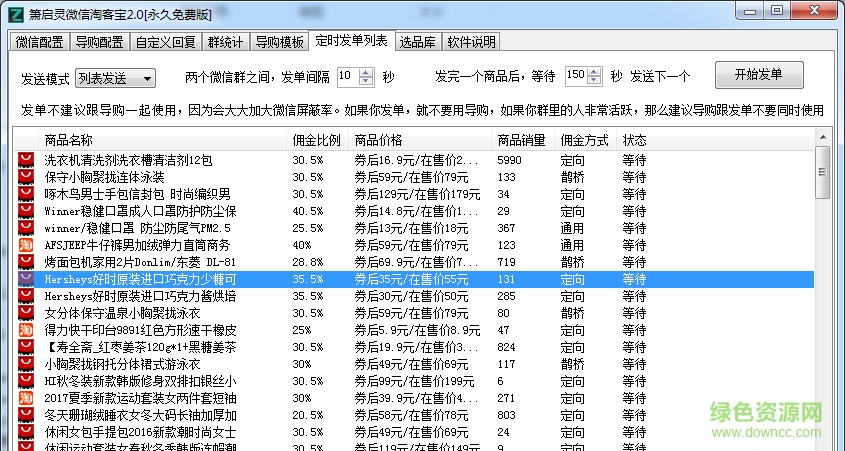
Task: Open the 选品库 tab
Action: point(417,42)
